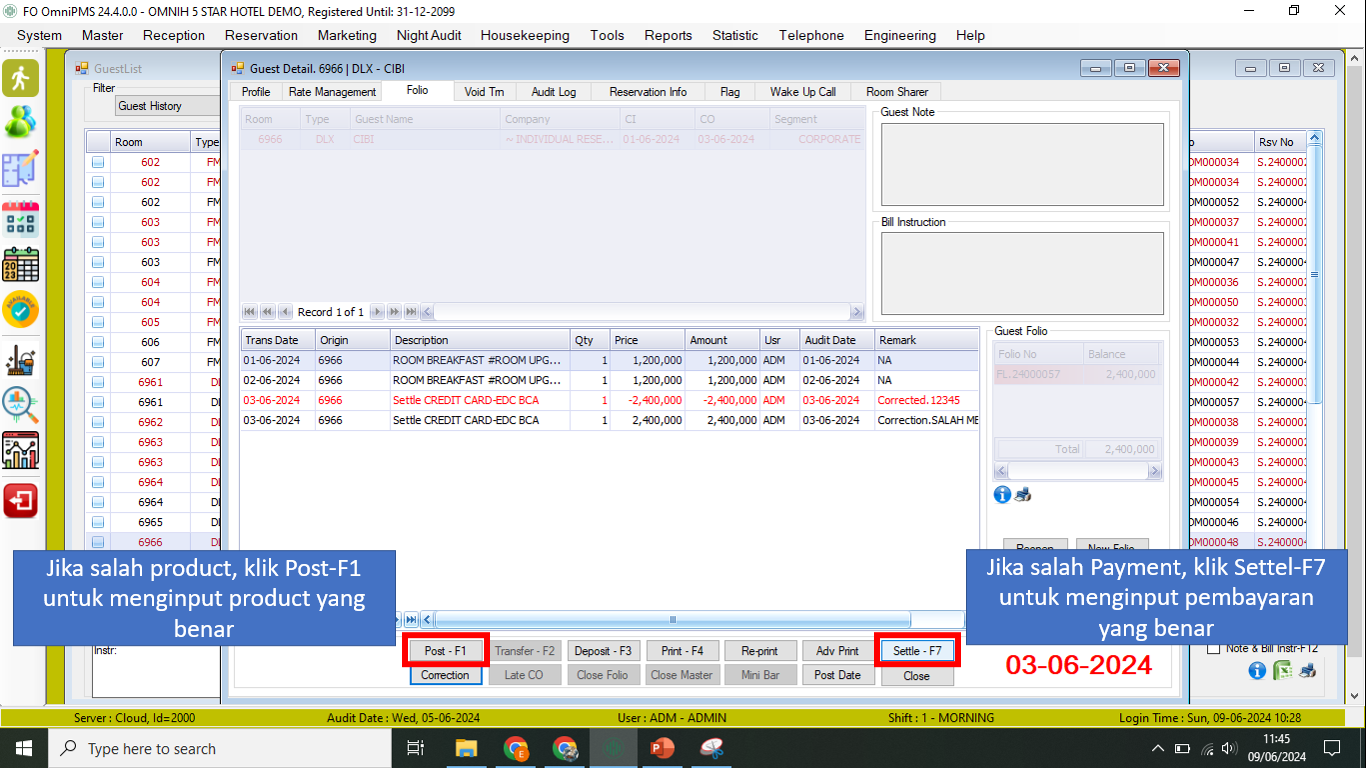Click the GuestList window printer icon

click(1307, 671)
